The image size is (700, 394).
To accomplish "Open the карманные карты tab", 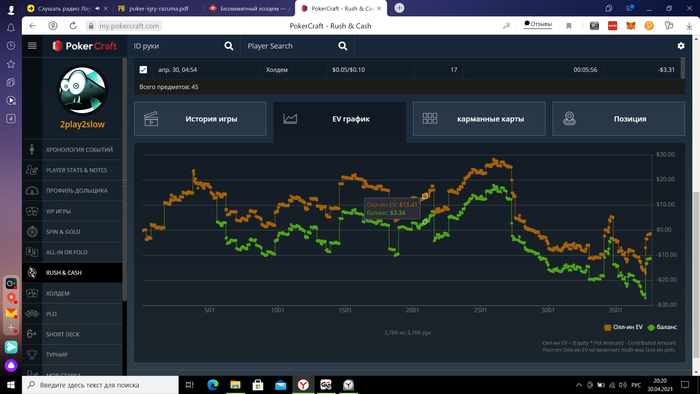I will (479, 119).
